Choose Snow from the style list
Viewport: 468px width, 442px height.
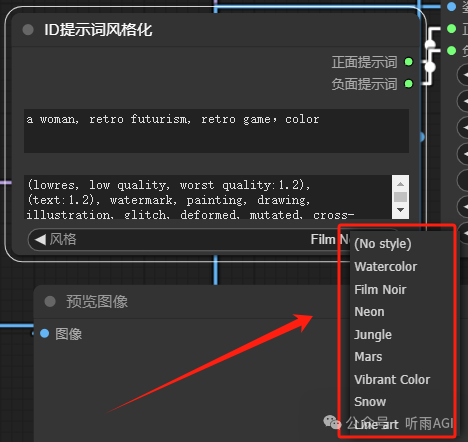[x=370, y=402]
